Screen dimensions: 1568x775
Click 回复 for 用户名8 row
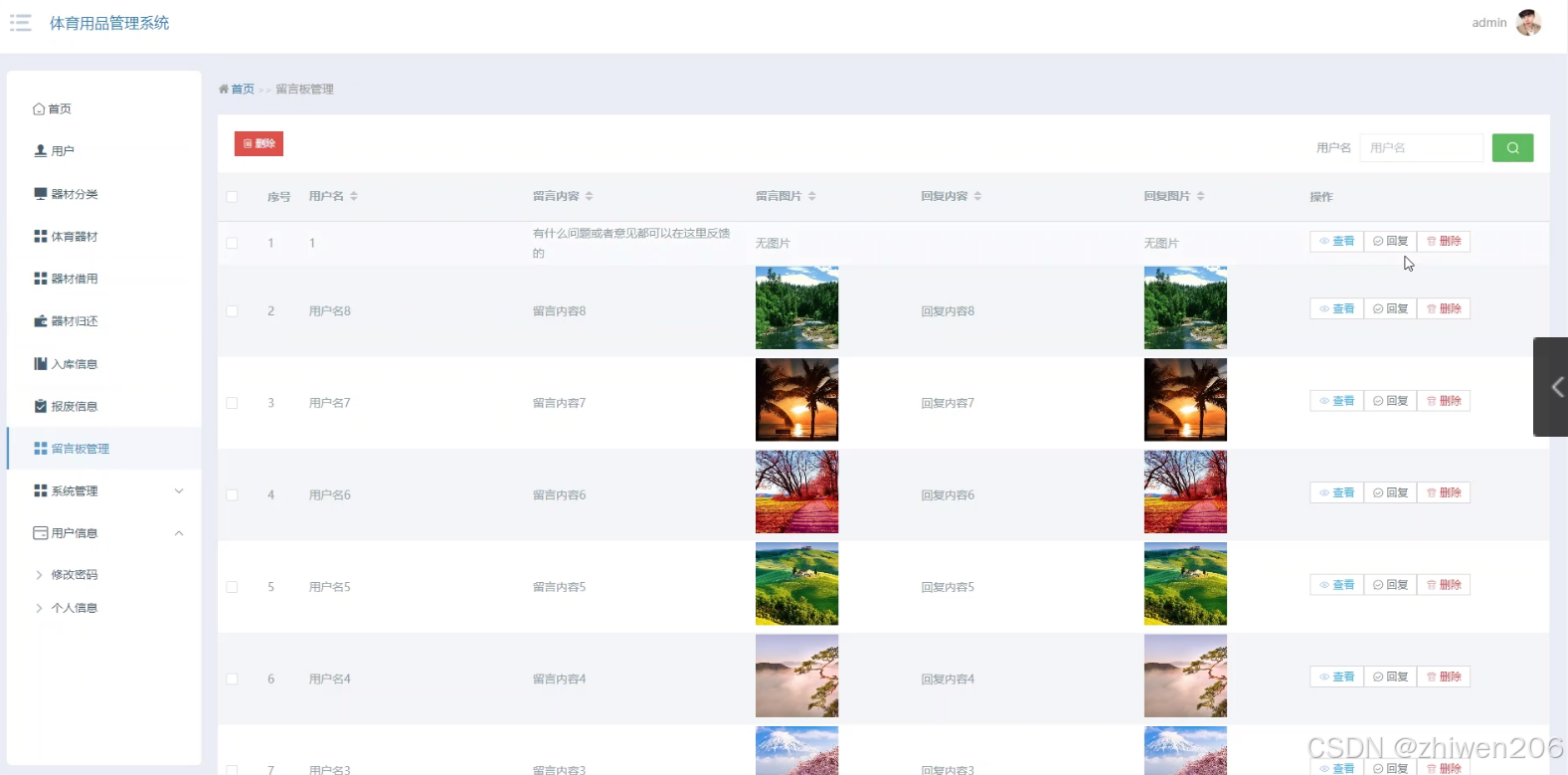pyautogui.click(x=1390, y=309)
